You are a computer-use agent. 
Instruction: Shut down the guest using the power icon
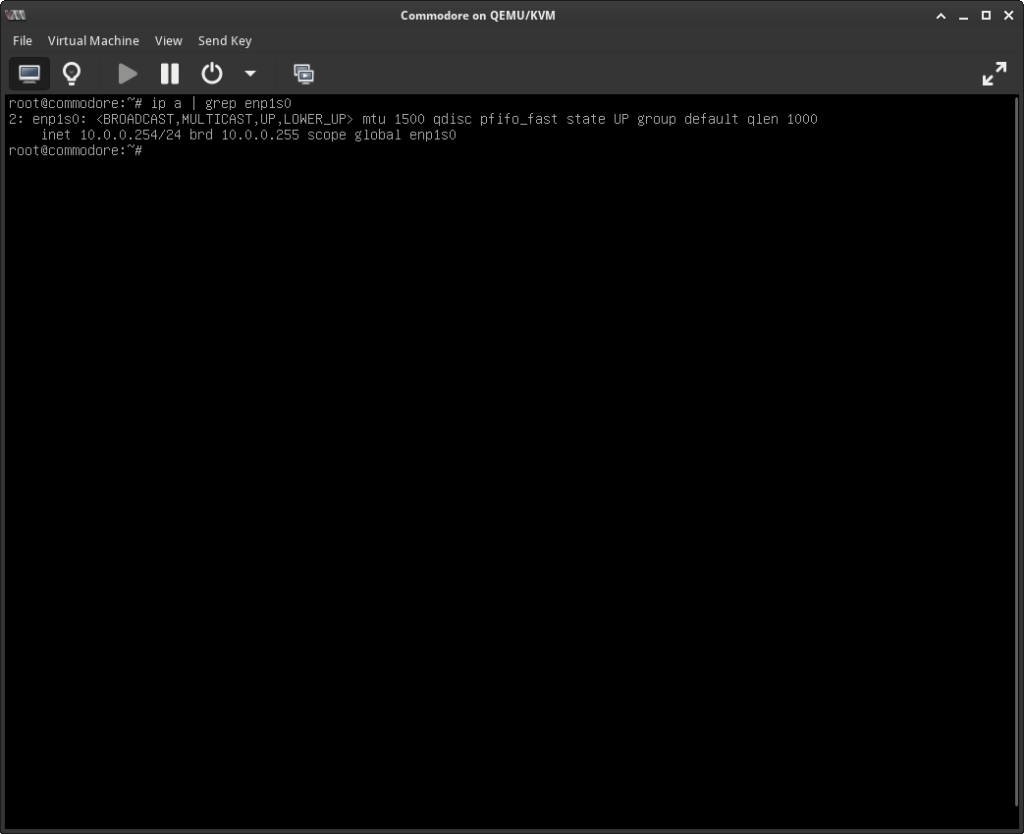[x=210, y=73]
